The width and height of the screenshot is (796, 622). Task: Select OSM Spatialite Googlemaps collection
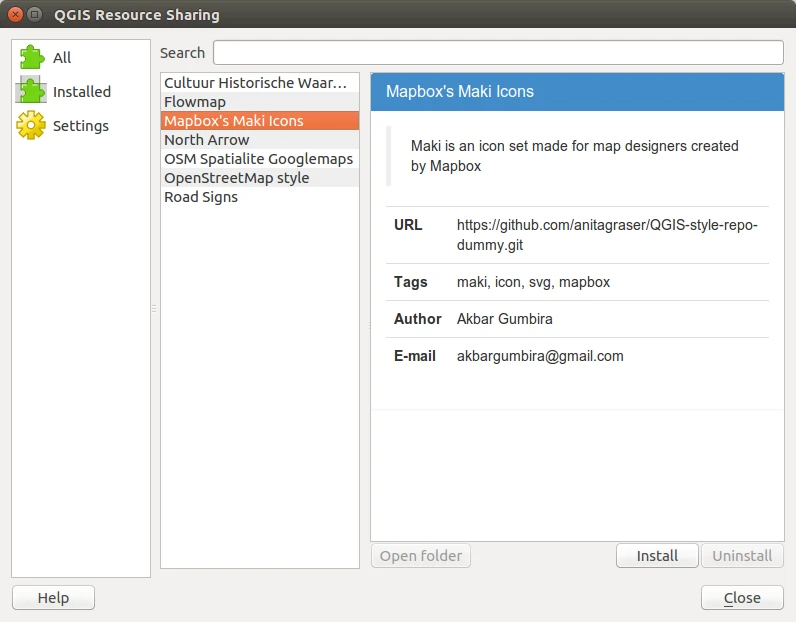click(x=260, y=159)
